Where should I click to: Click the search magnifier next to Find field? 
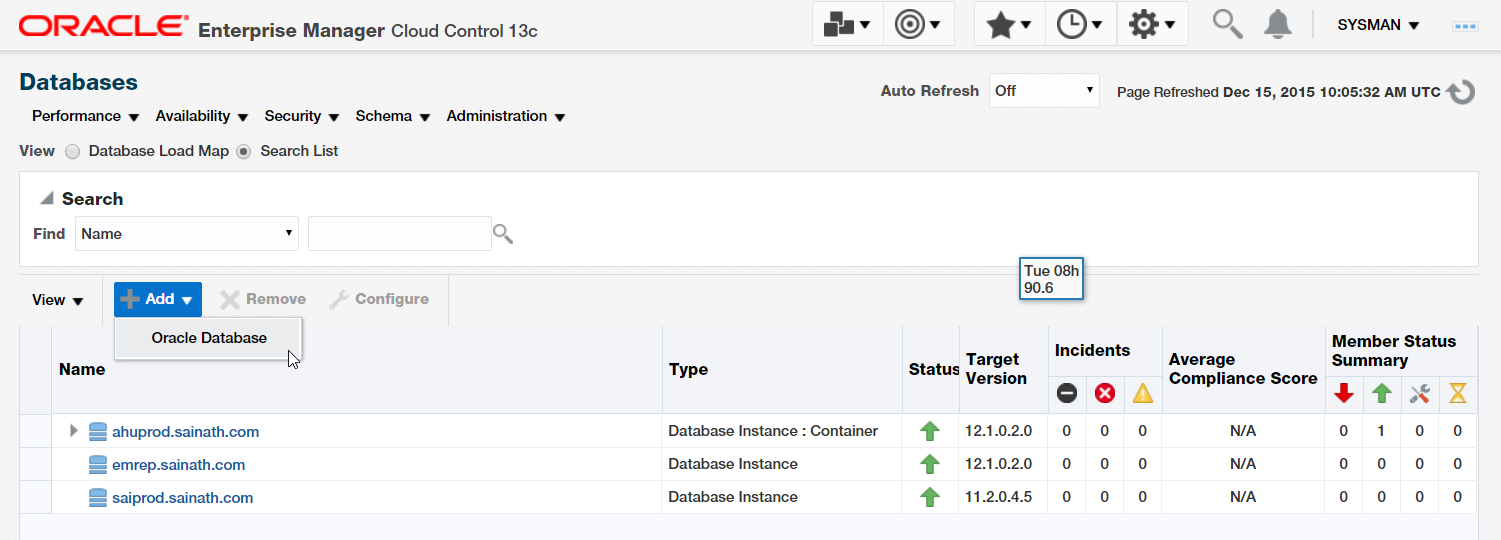click(x=503, y=234)
